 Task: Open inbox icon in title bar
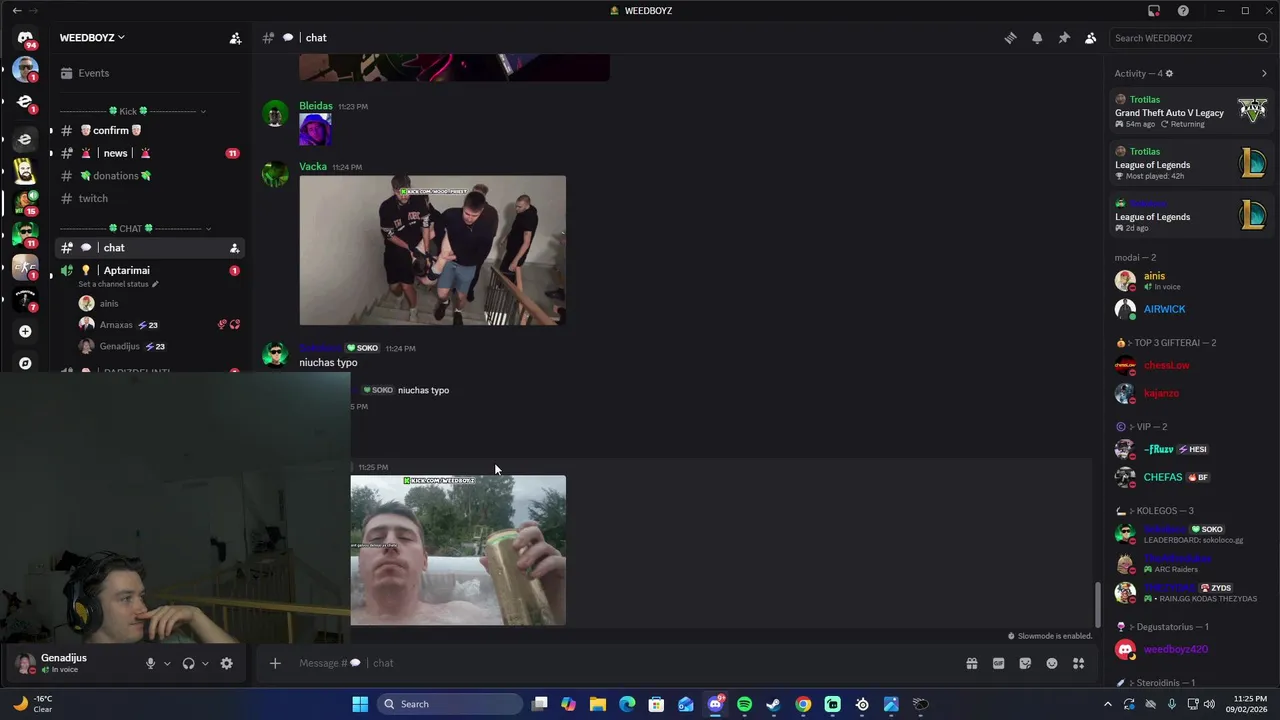point(1154,11)
